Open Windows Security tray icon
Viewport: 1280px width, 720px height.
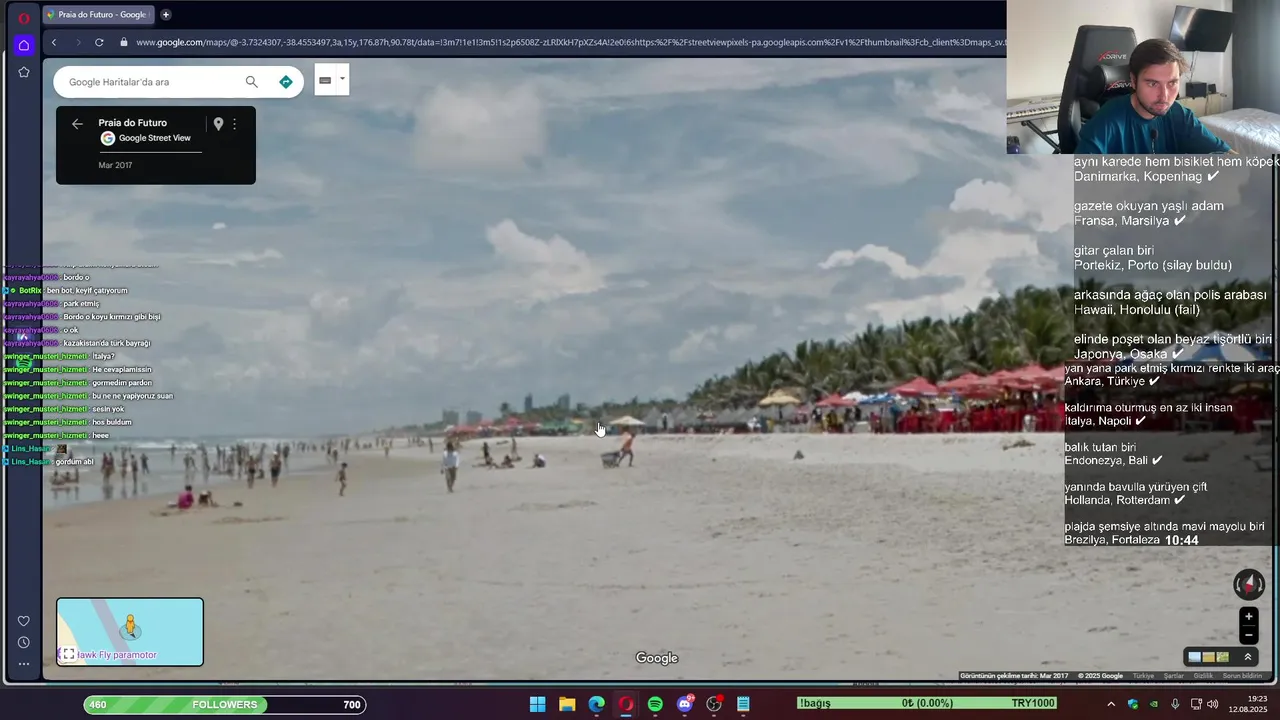[1133, 704]
